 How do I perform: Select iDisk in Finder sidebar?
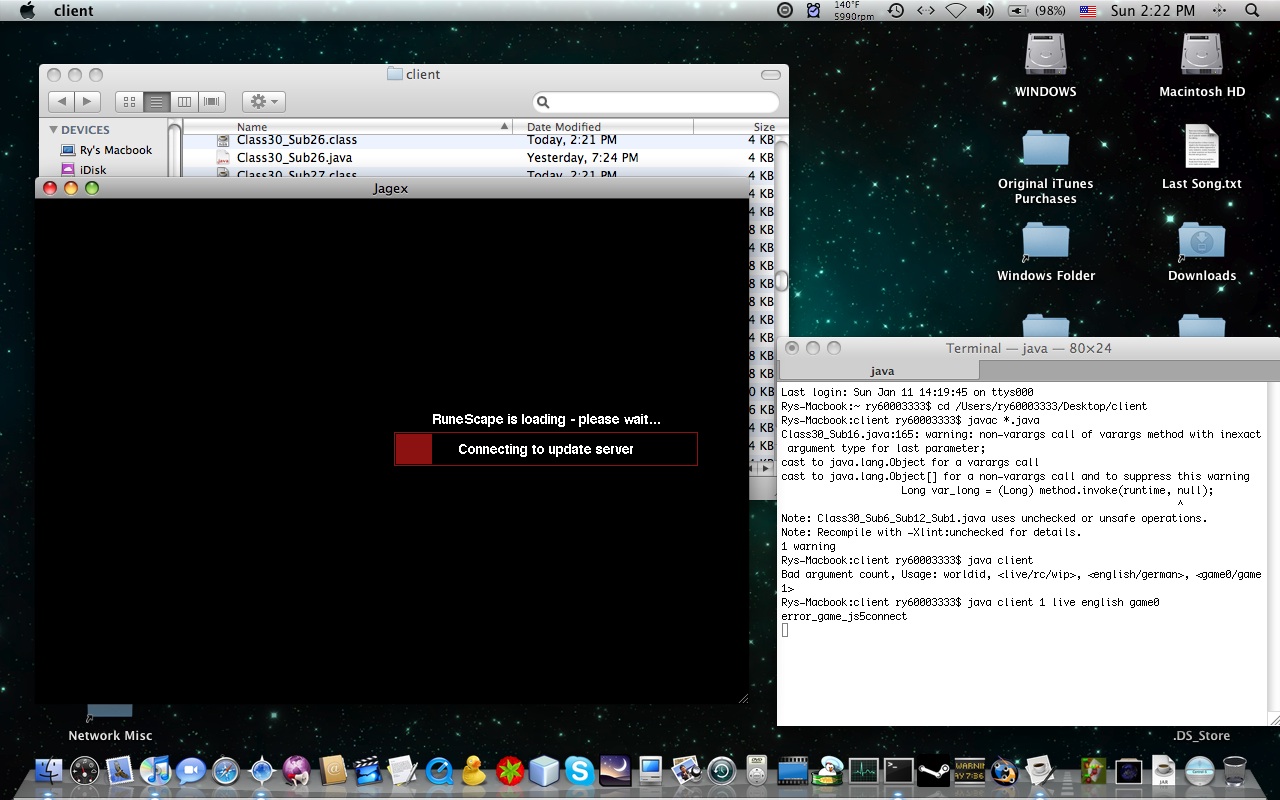click(x=83, y=170)
